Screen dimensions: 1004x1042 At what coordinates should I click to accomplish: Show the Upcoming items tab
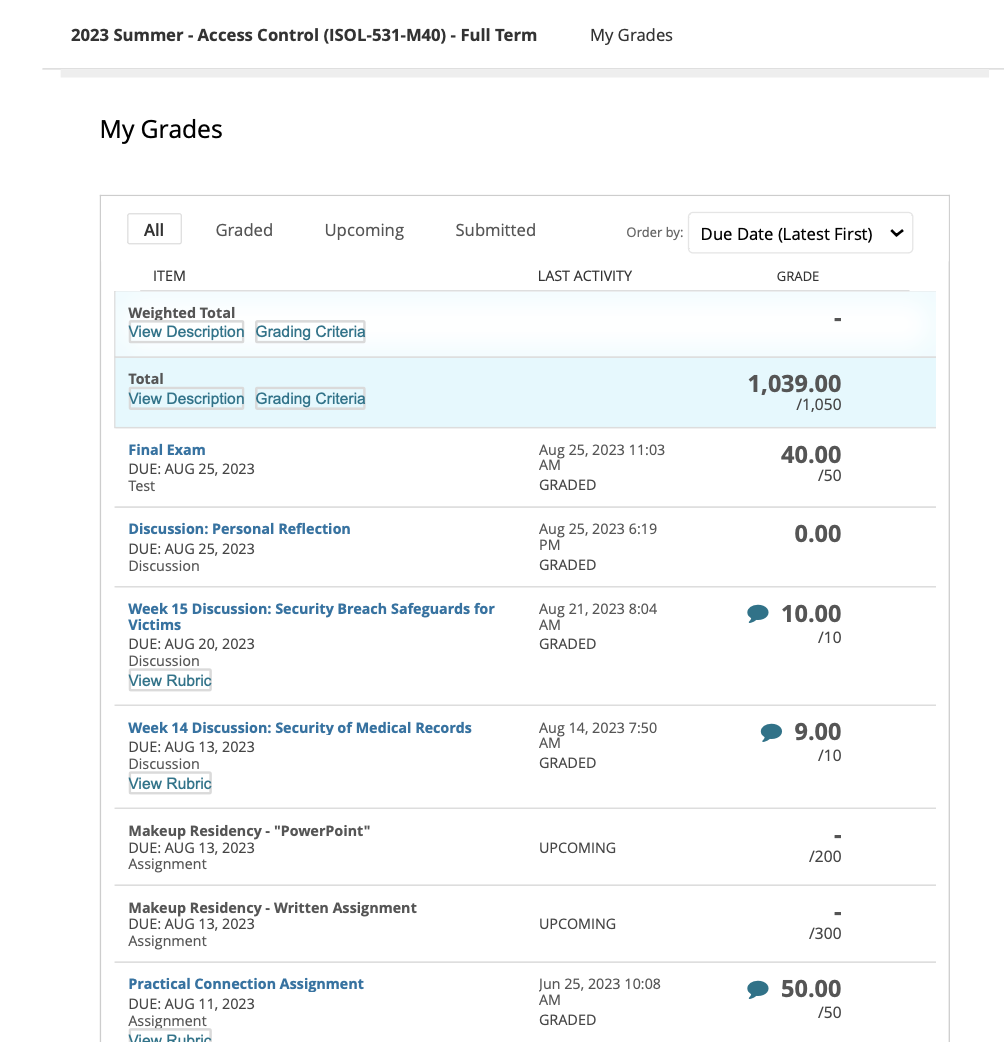pos(364,230)
